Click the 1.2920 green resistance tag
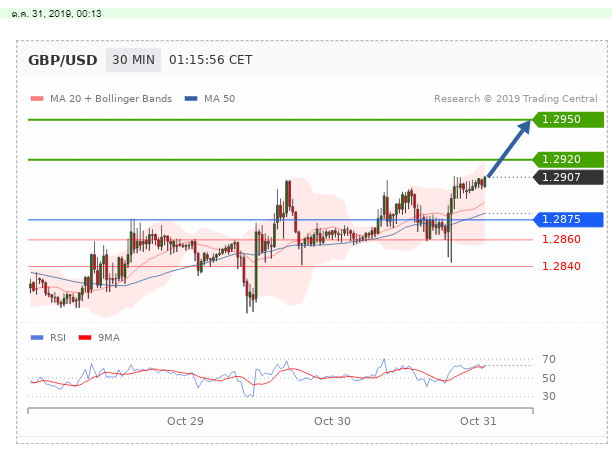Viewport: 612px width, 452px height. (x=568, y=160)
